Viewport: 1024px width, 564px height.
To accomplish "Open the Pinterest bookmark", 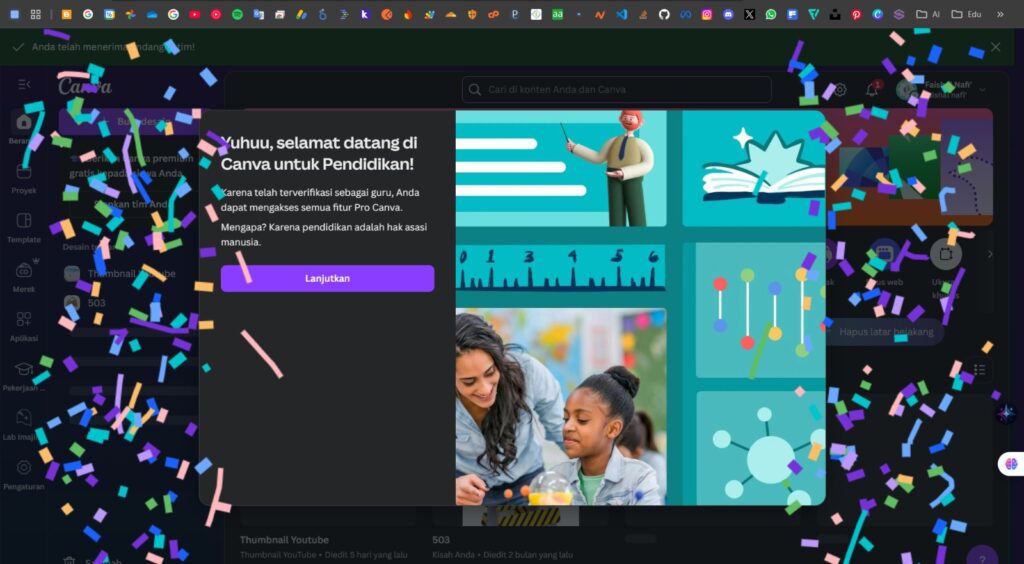I will [x=856, y=14].
